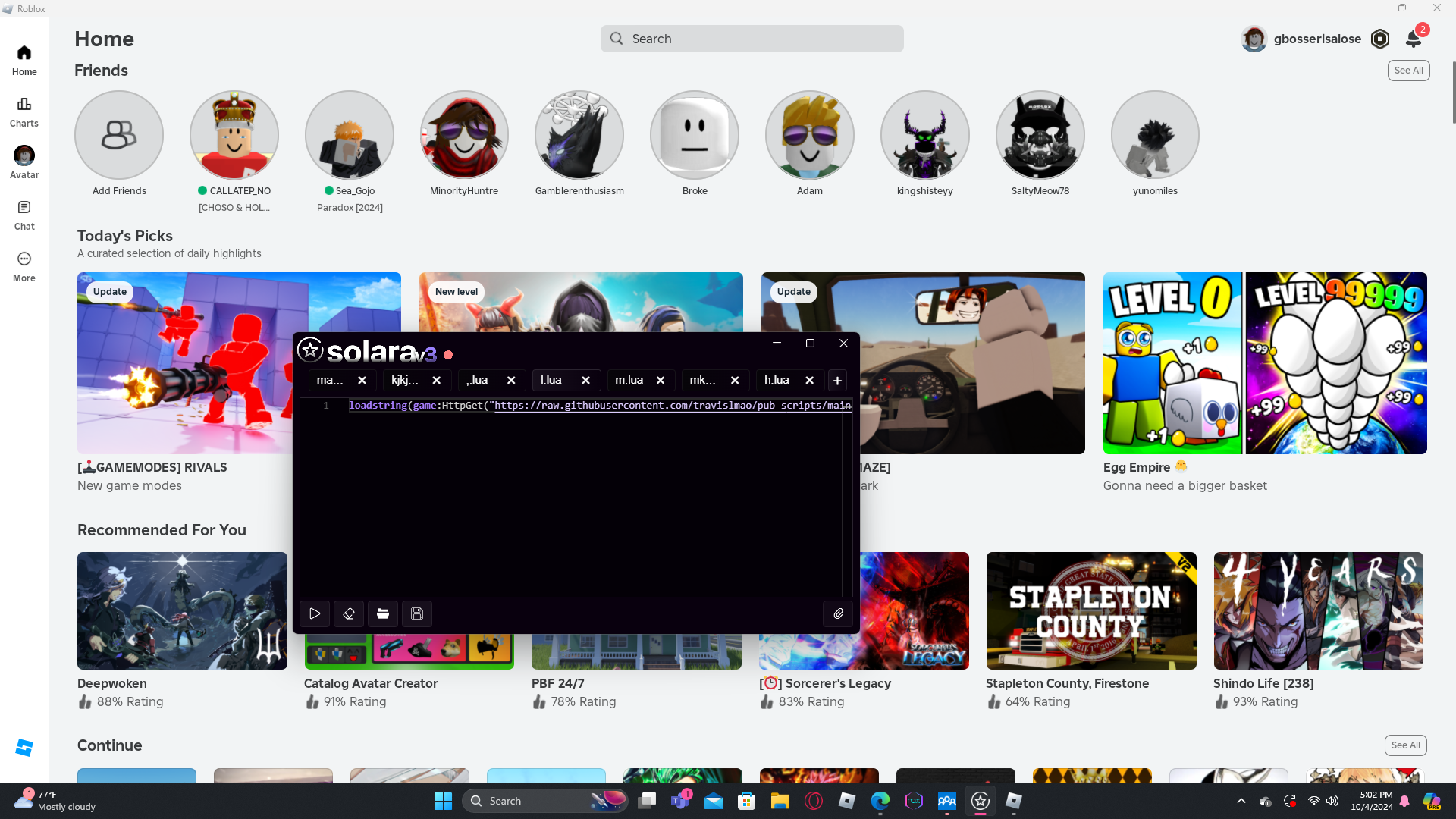Screen dimensions: 1456x819
Task: Open the Avatar page in sidebar
Action: tap(24, 163)
